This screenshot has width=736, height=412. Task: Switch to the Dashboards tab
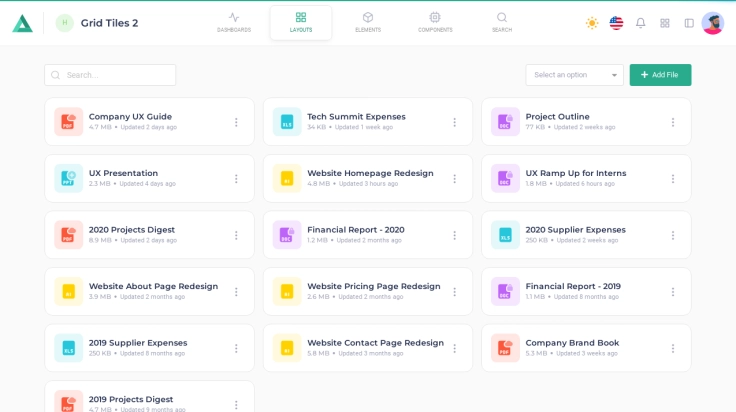point(234,22)
